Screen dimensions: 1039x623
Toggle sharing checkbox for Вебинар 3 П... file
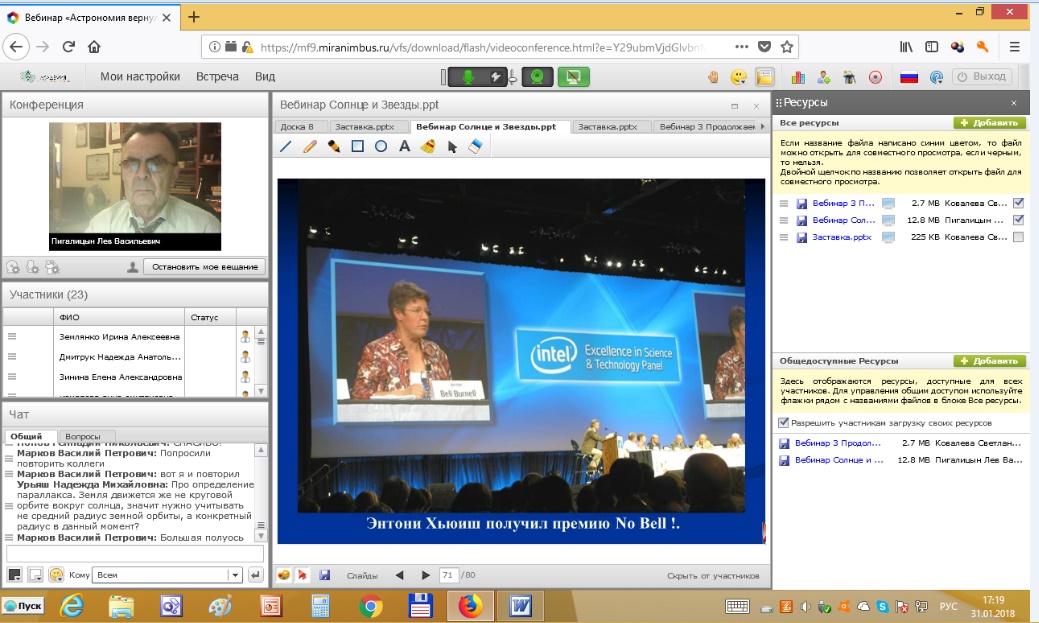tap(1018, 203)
